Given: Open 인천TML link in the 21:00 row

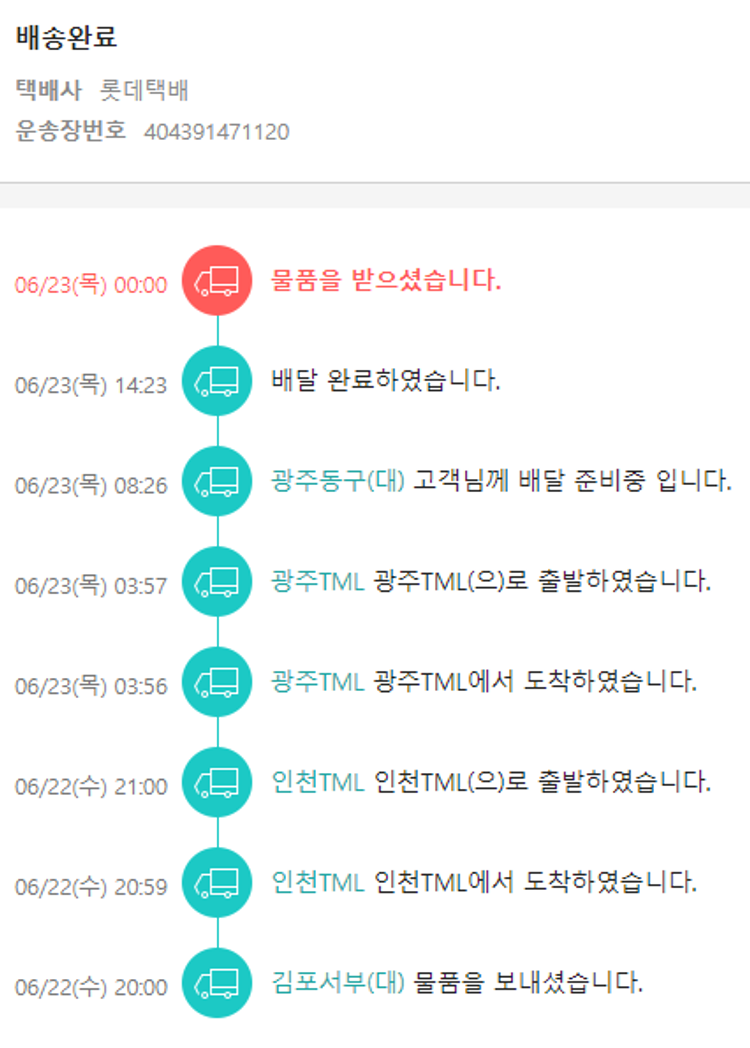Looking at the screenshot, I should pyautogui.click(x=317, y=782).
